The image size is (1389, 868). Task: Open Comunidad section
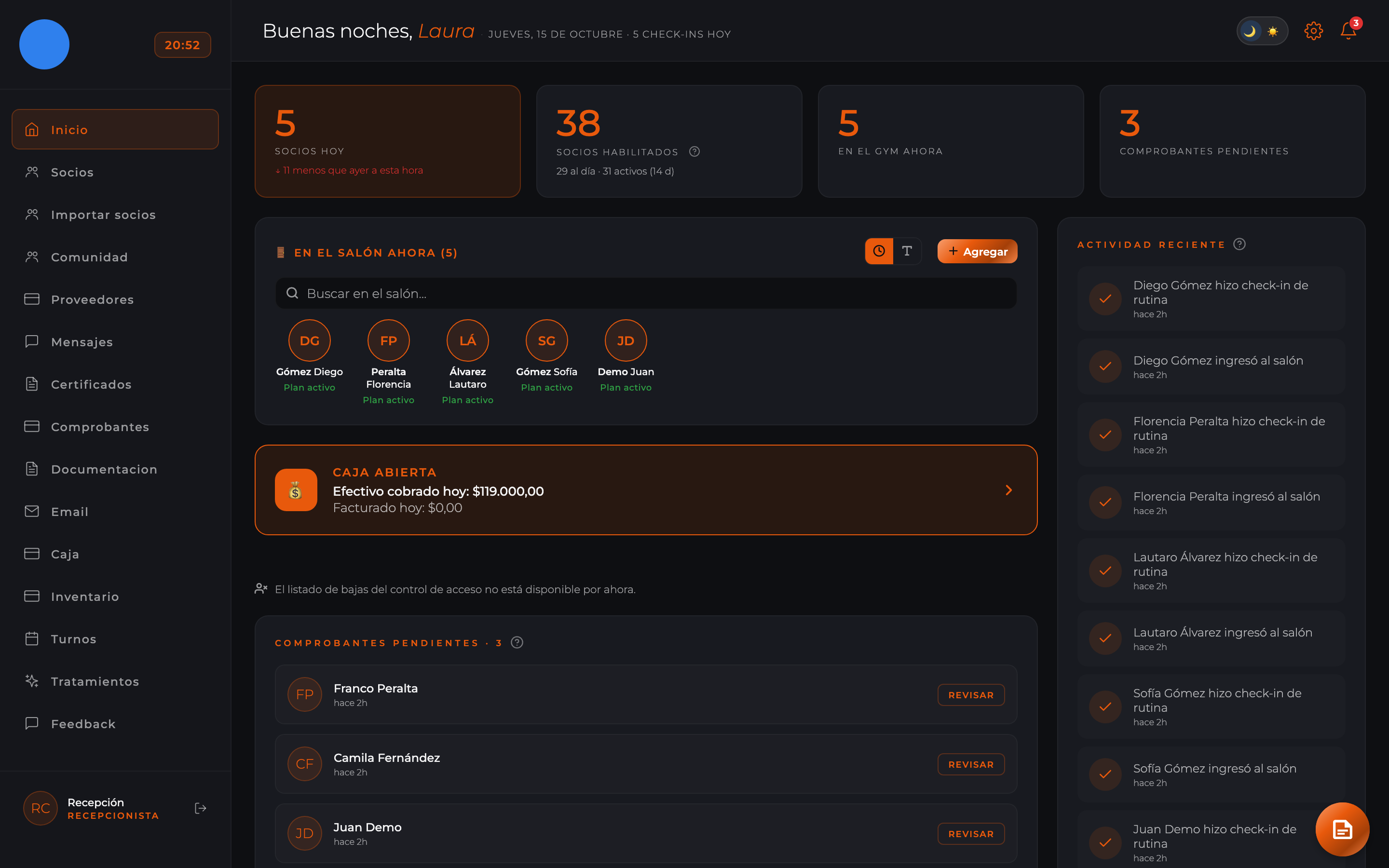click(115, 257)
